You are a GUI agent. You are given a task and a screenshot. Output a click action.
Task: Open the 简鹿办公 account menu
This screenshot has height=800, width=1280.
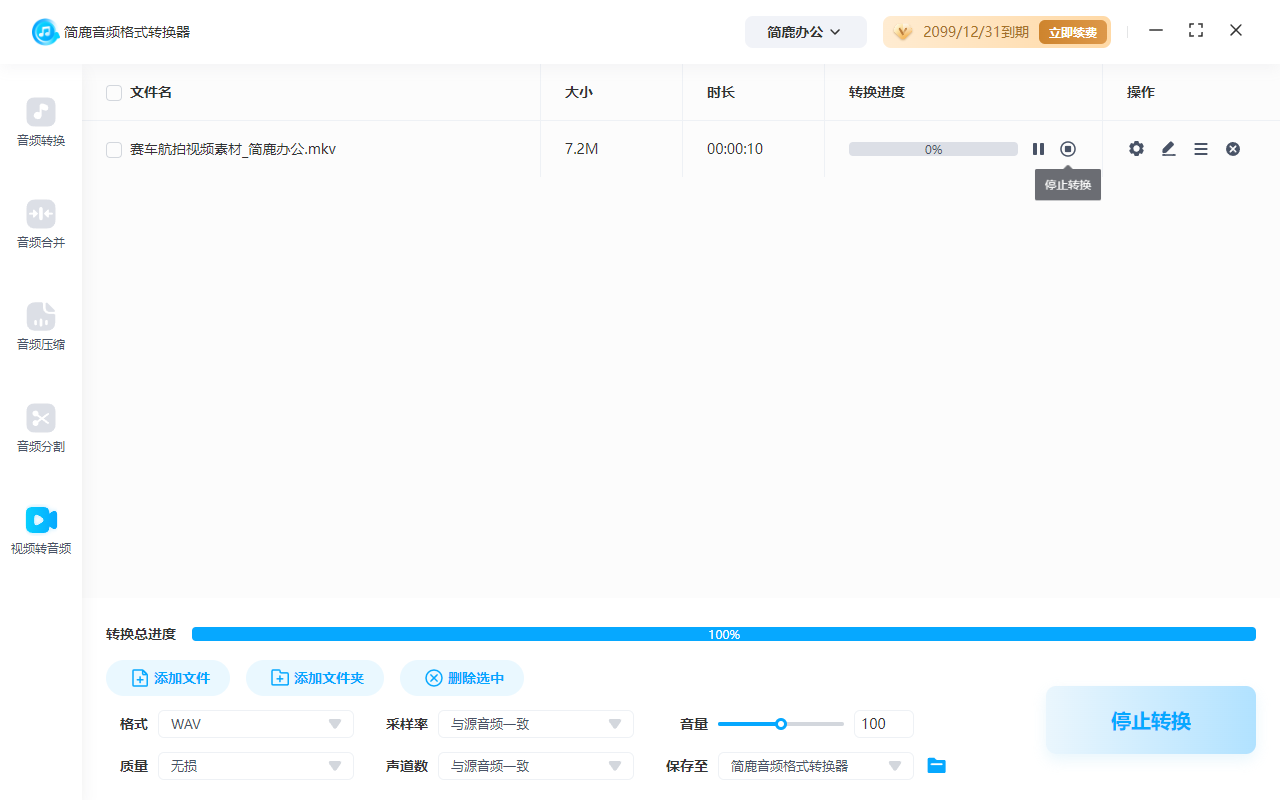(805, 31)
